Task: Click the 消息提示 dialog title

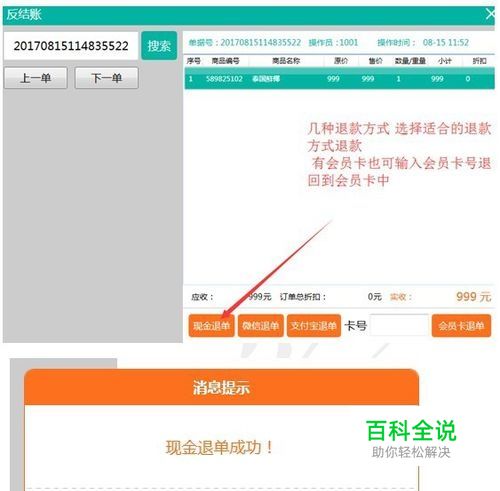Action: coord(221,388)
